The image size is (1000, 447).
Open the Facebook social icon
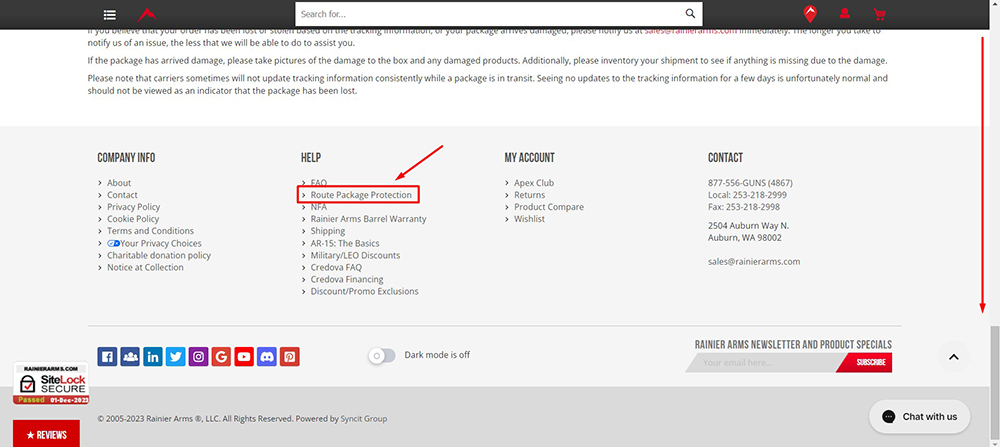[107, 356]
